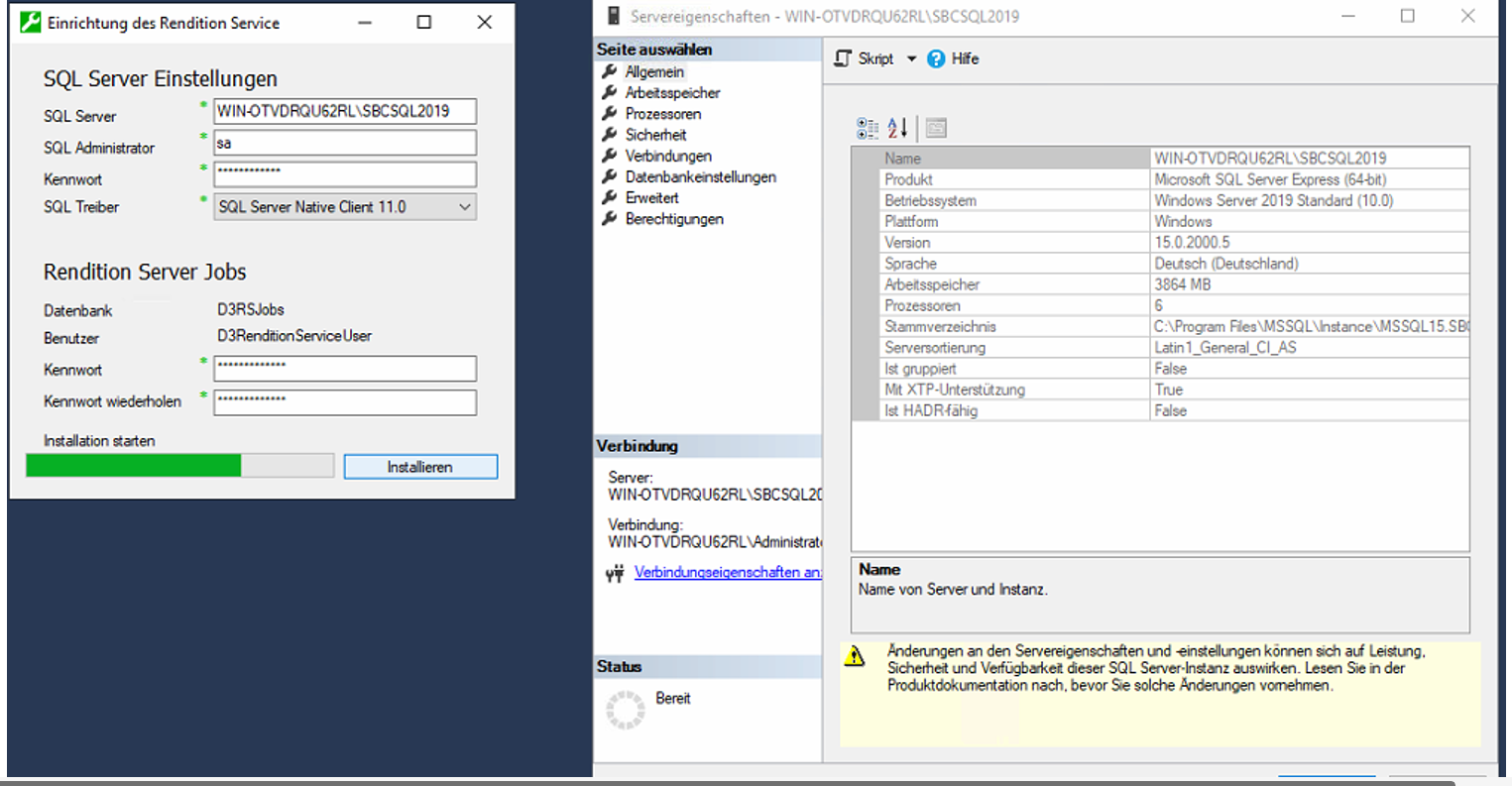Screen dimensions: 1512x786
Task: Expand the Skript dropdown arrow
Action: (x=912, y=59)
